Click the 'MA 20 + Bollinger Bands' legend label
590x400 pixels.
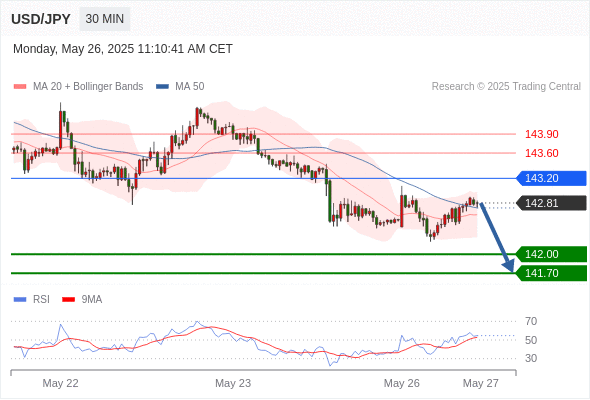[x=88, y=87]
